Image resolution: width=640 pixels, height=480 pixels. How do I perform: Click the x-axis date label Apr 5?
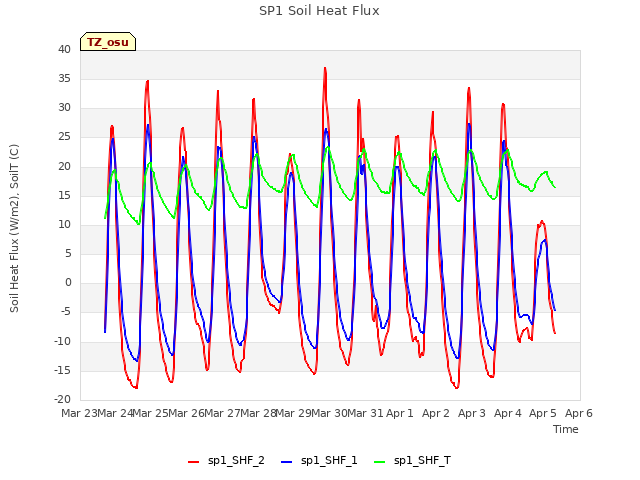tap(543, 413)
